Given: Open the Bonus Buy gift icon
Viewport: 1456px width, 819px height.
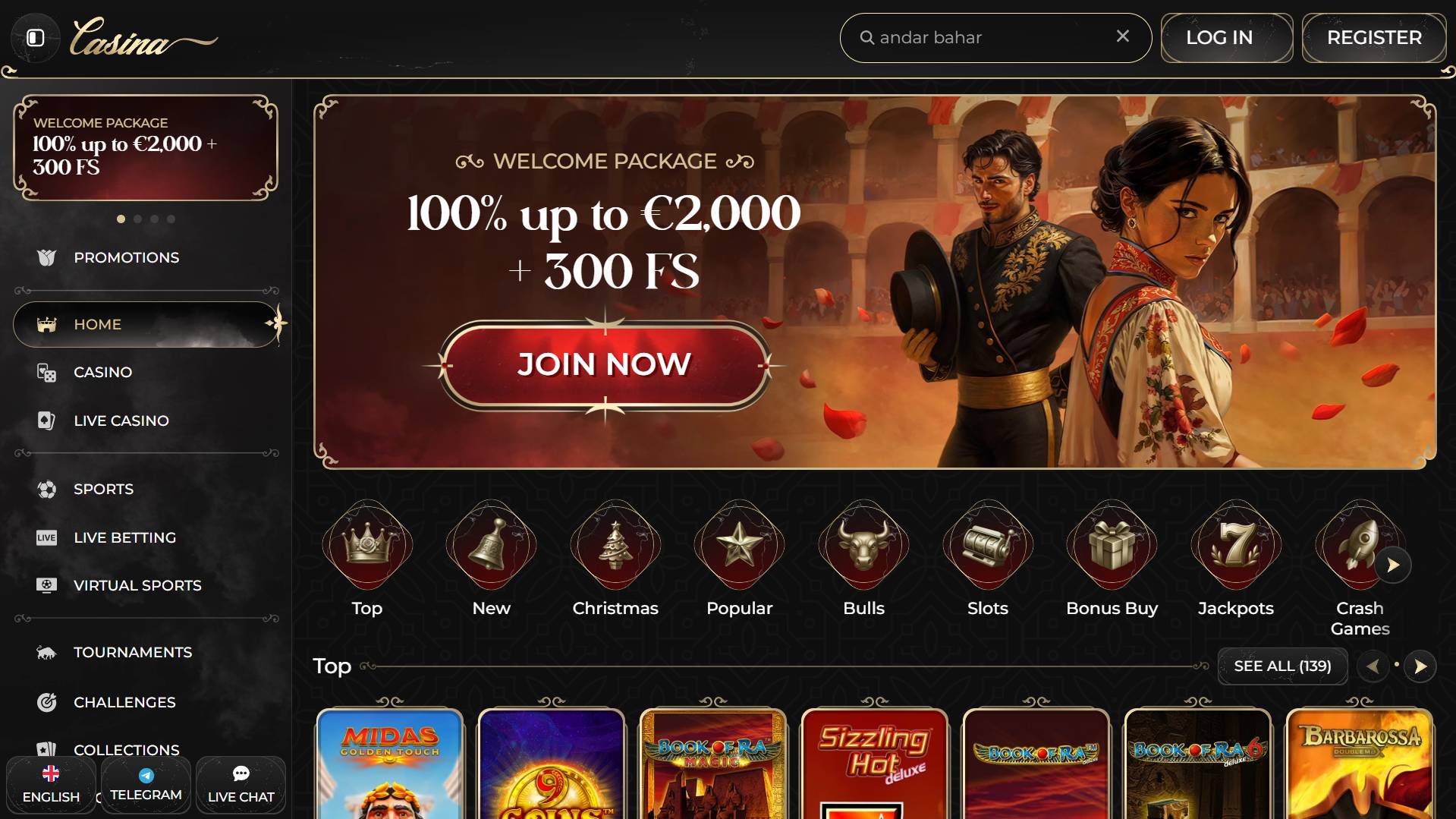Looking at the screenshot, I should click(1112, 545).
